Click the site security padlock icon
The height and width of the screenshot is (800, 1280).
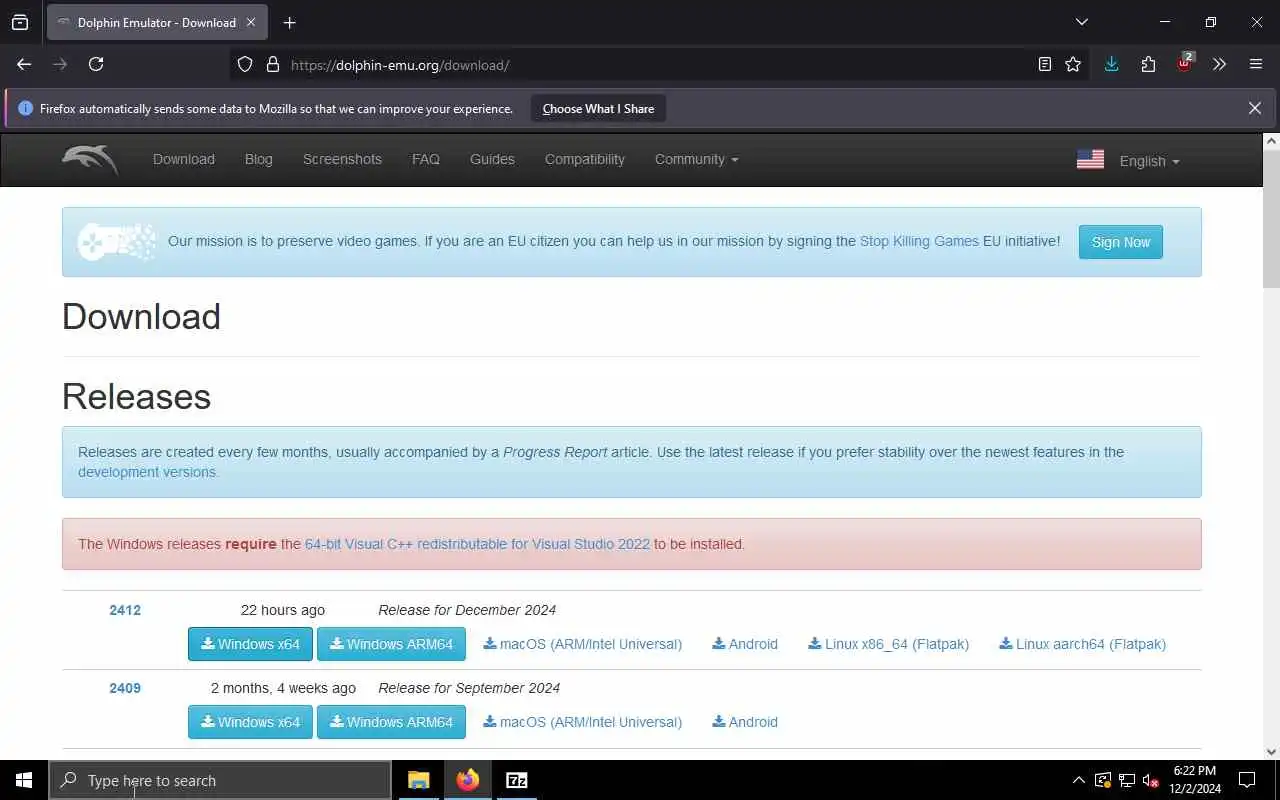tap(272, 64)
